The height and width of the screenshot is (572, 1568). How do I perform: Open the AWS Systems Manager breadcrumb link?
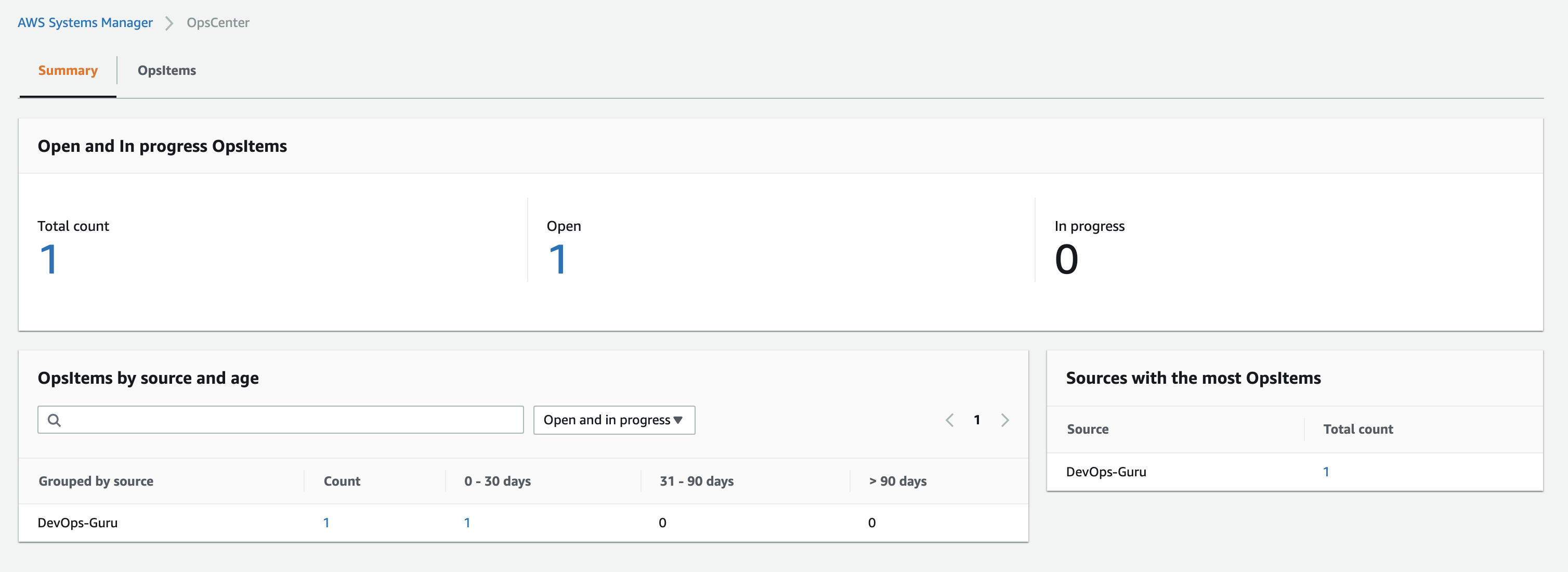tap(85, 22)
